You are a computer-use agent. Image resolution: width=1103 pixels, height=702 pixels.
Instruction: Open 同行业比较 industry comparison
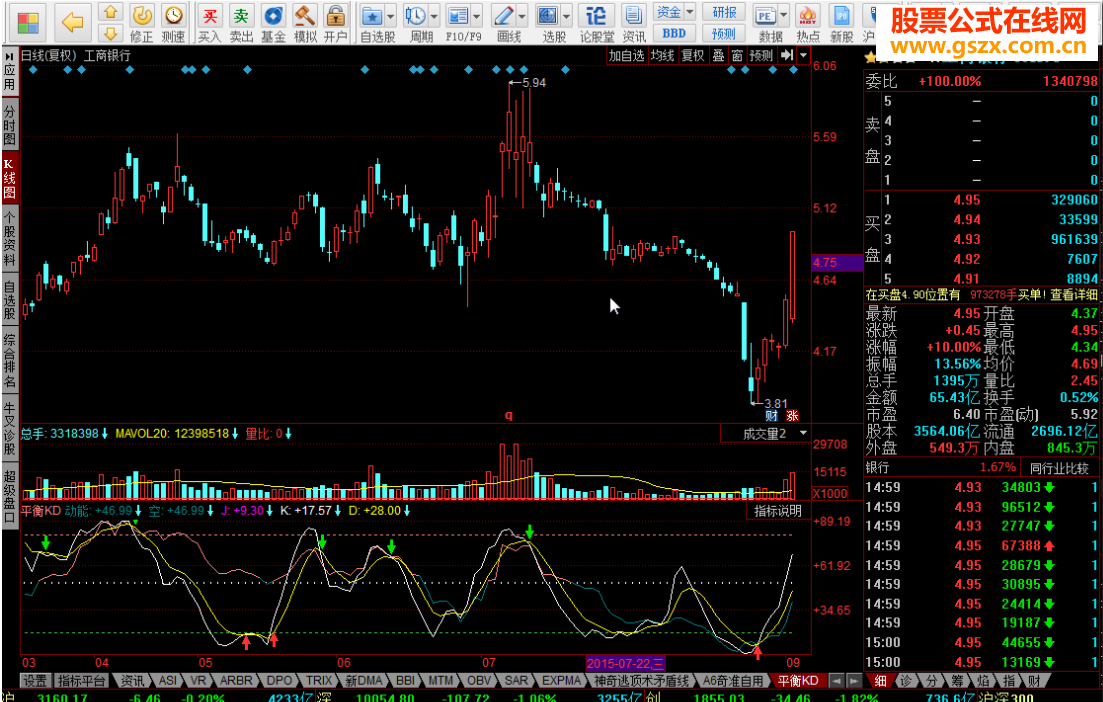click(1059, 468)
